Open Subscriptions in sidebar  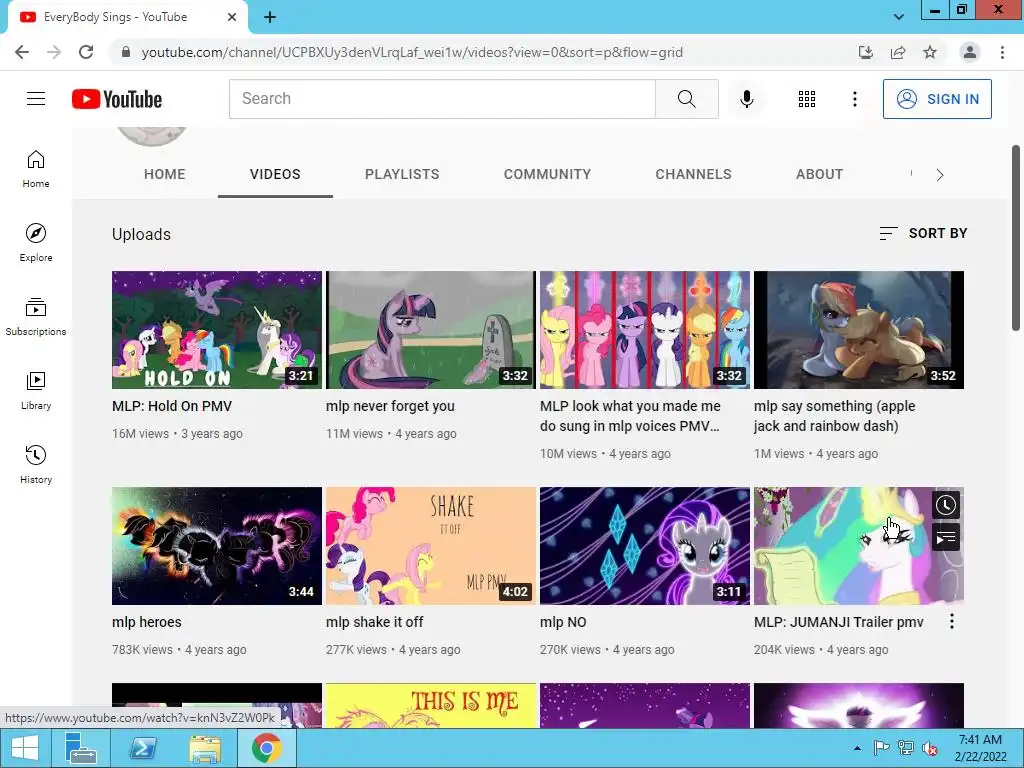[x=36, y=316]
